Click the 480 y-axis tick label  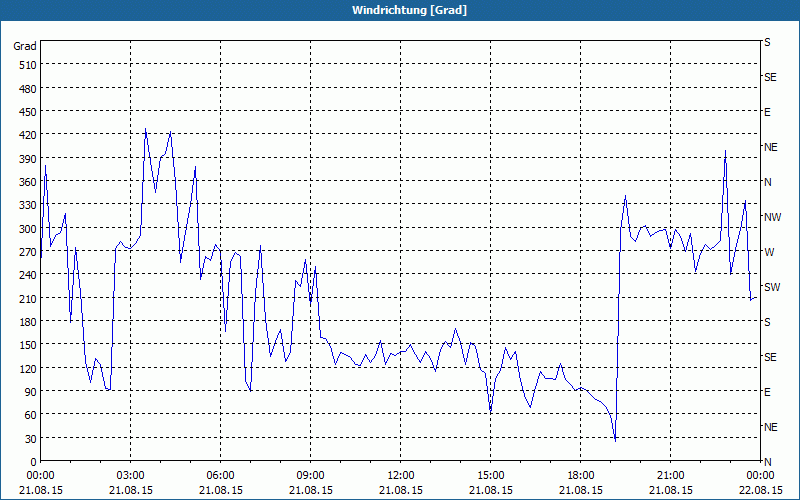coord(27,89)
